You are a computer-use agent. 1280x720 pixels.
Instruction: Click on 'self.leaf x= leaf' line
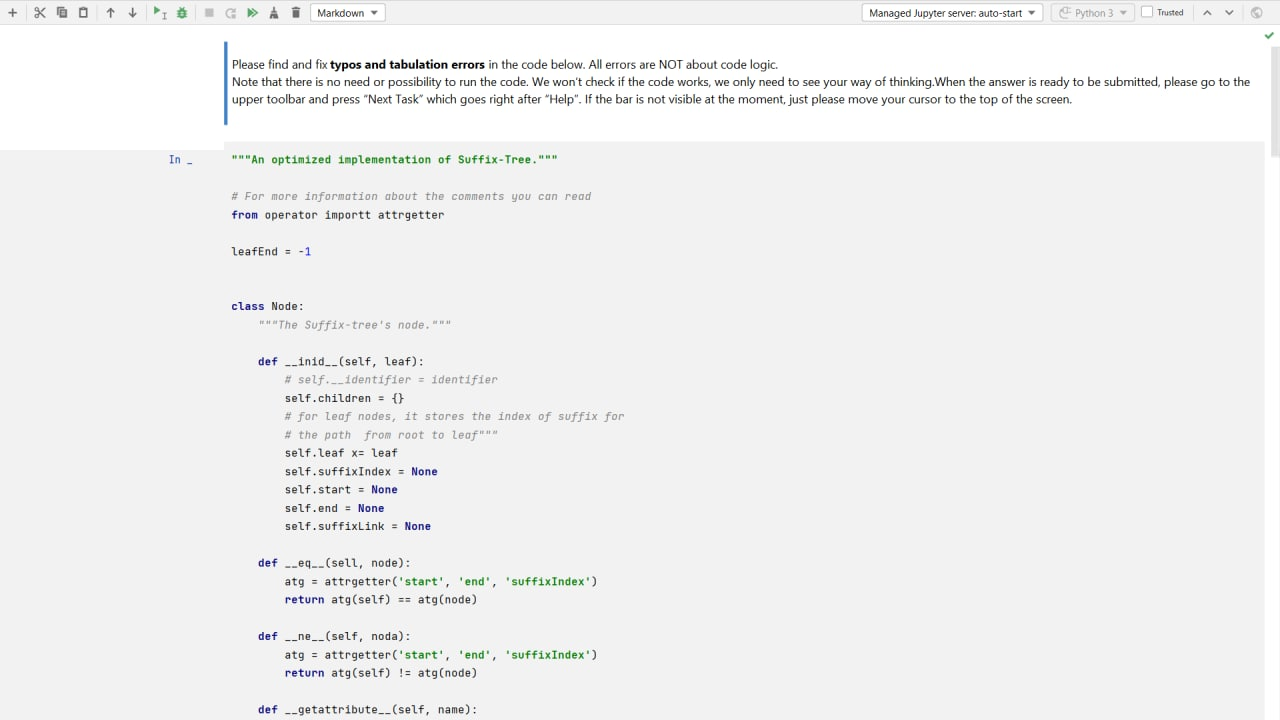341,453
